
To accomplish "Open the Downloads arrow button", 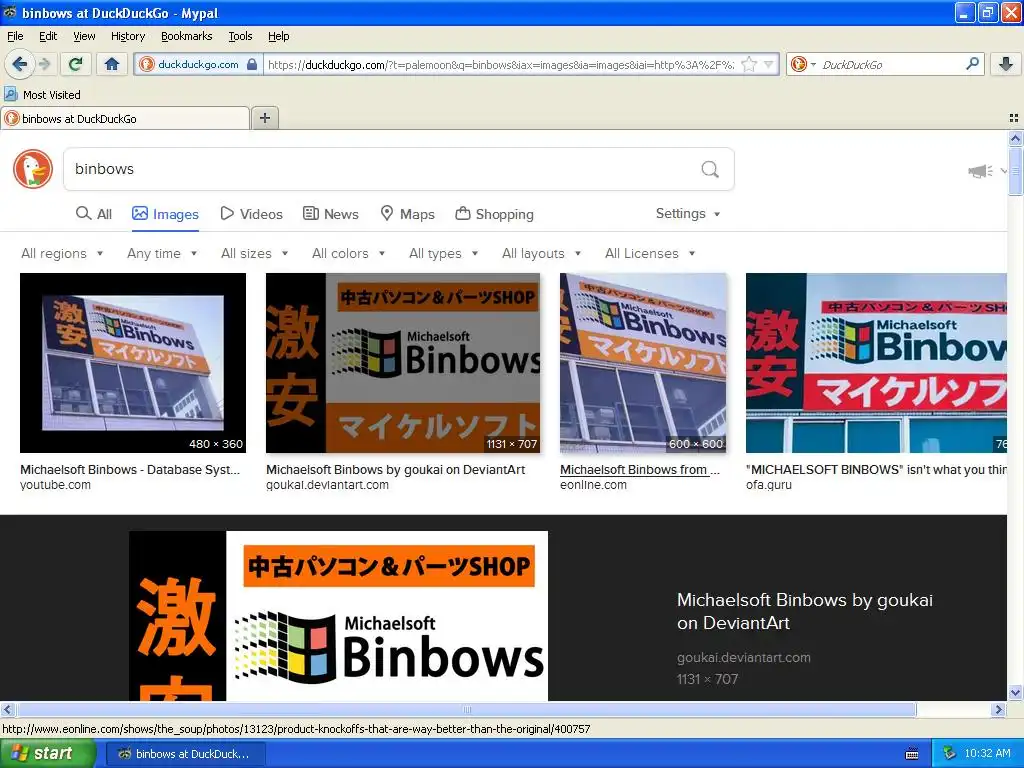I will [x=1006, y=64].
